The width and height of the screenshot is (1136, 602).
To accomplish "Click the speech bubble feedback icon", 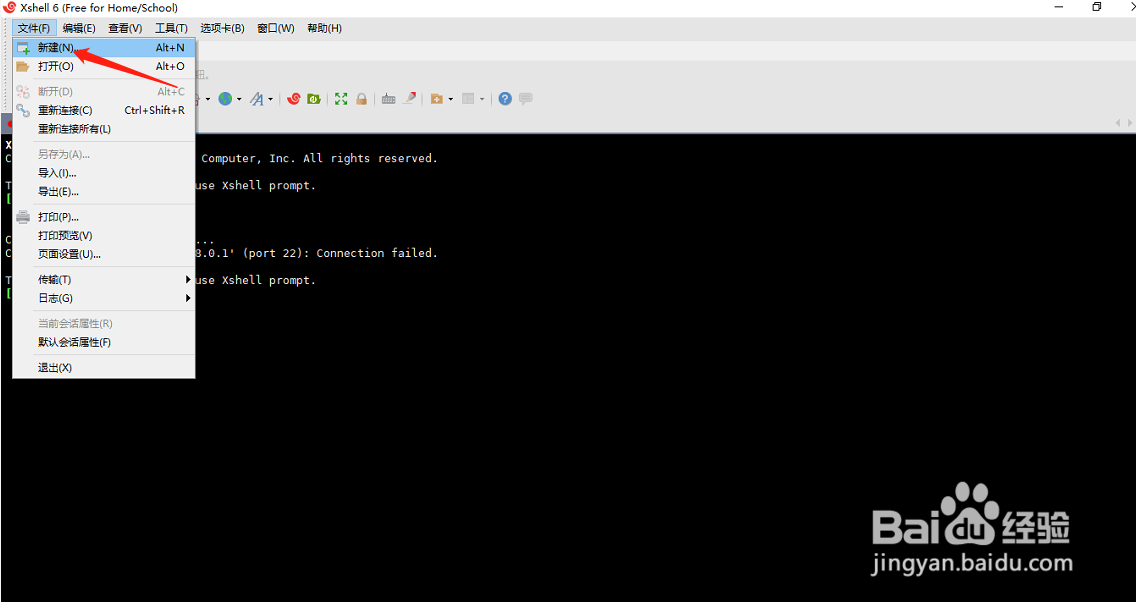I will click(526, 99).
